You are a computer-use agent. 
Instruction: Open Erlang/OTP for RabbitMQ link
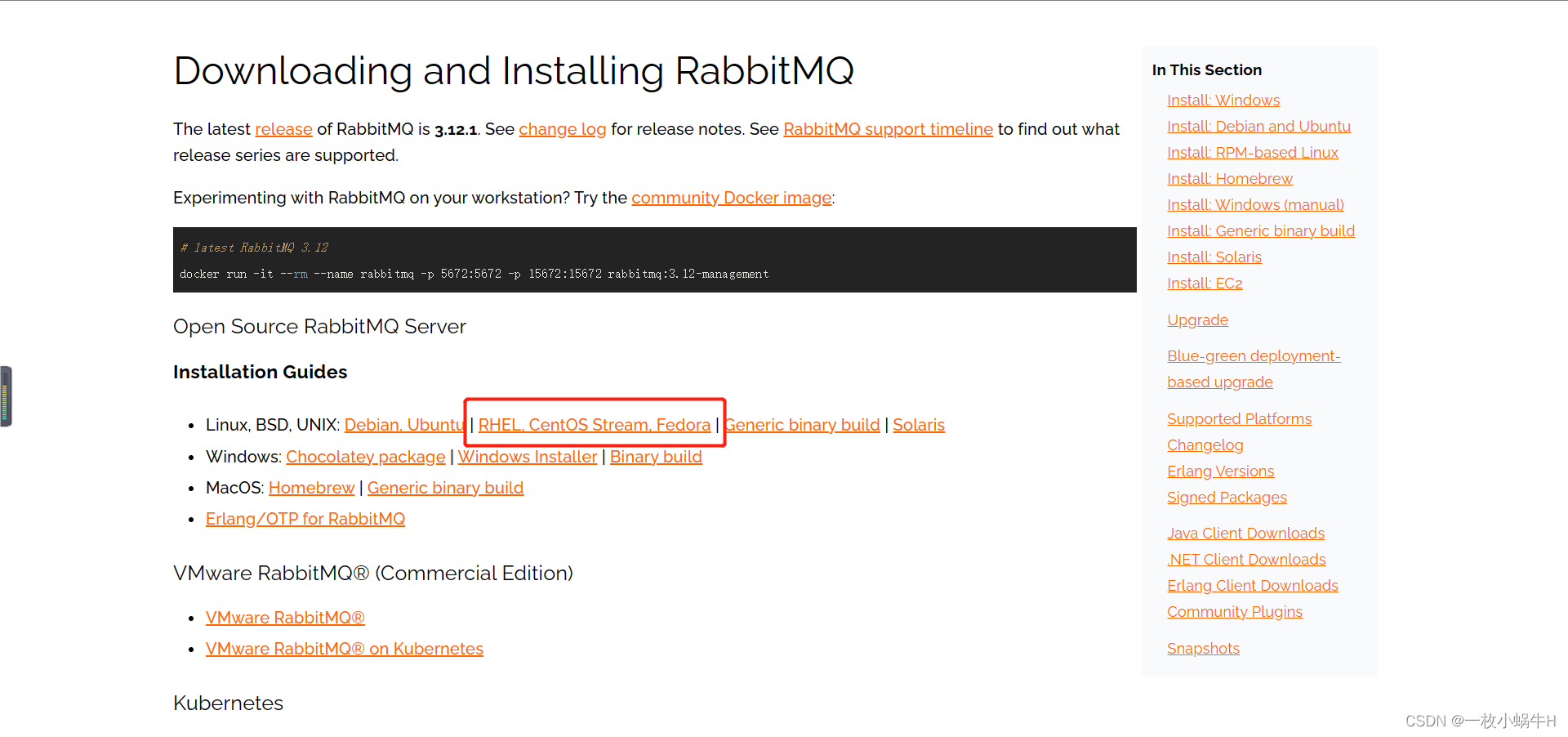[x=305, y=519]
